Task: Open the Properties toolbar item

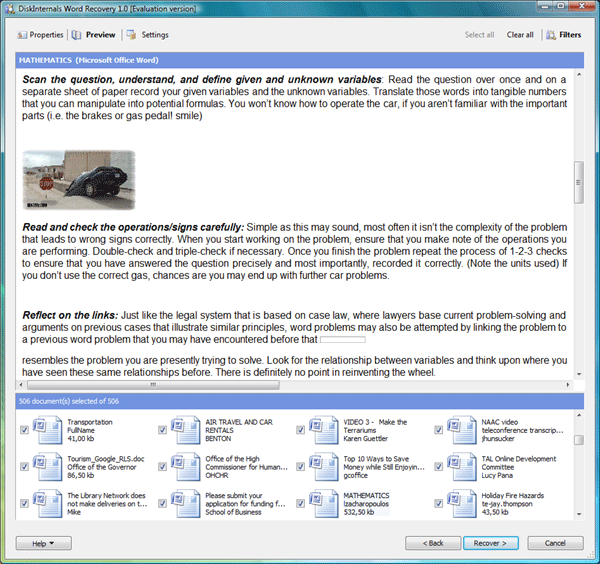Action: click(40, 35)
